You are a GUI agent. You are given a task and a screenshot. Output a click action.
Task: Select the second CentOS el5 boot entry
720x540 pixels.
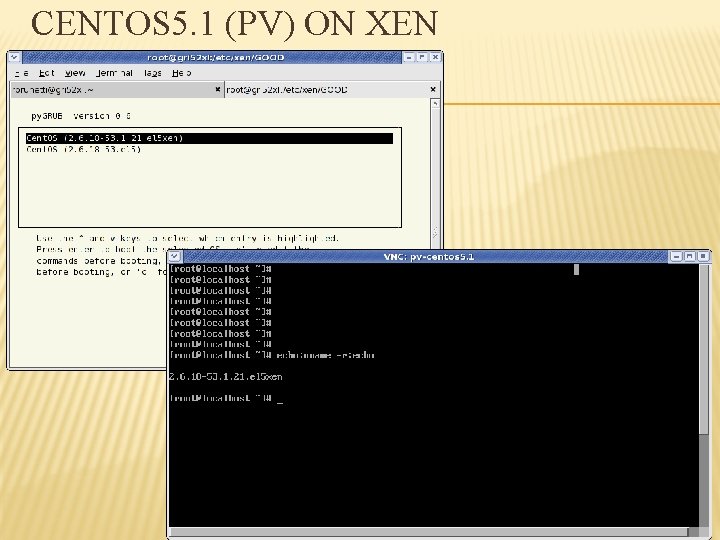(84, 149)
